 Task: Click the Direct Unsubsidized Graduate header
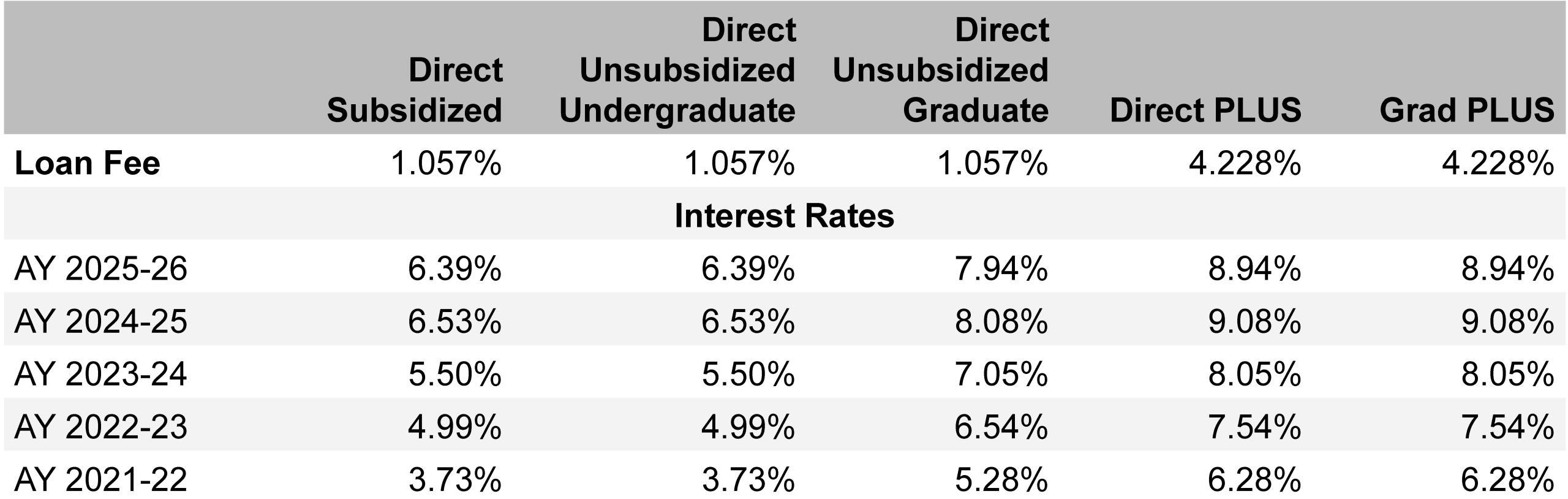pos(941,70)
